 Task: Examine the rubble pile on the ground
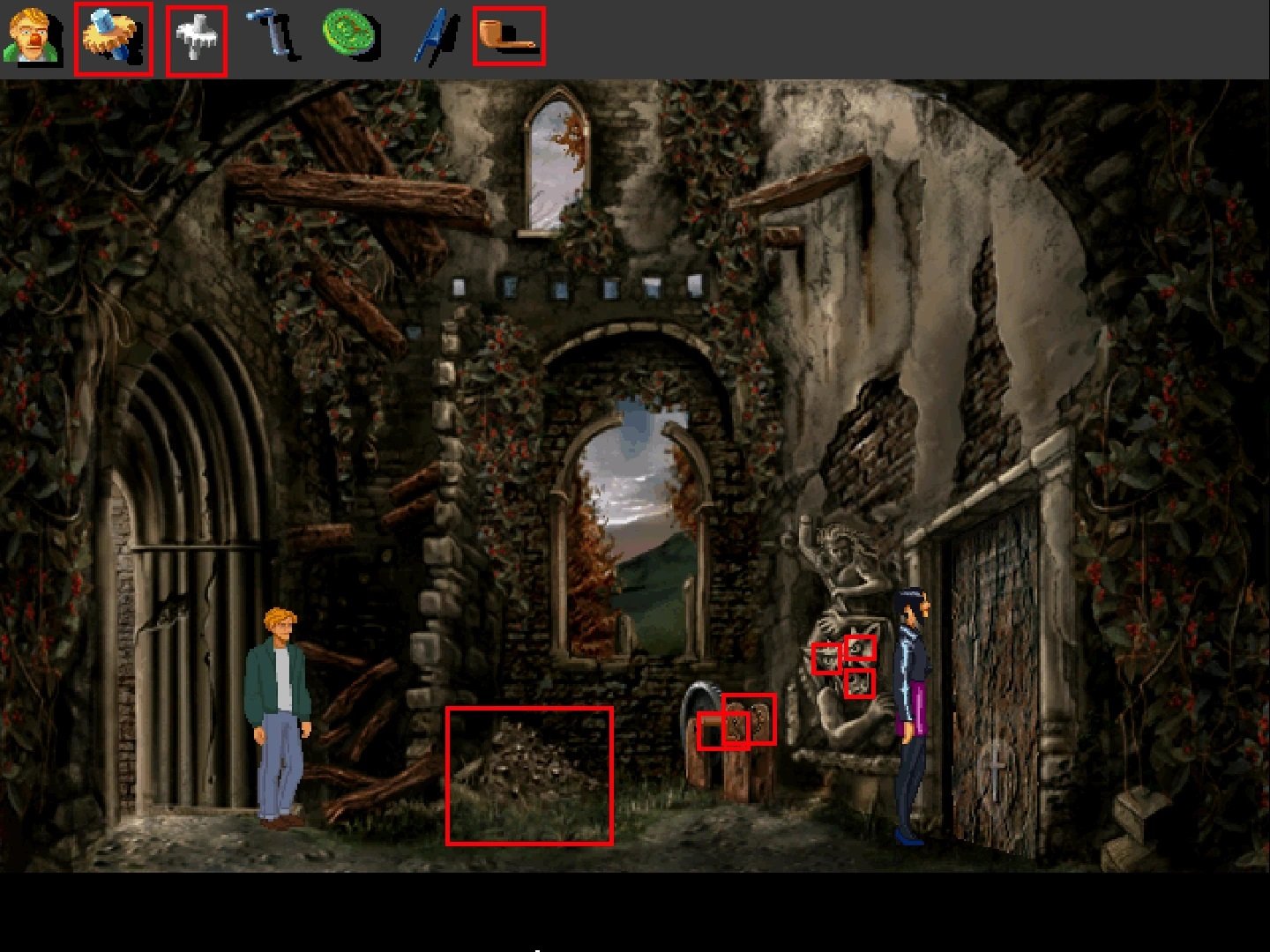(x=528, y=767)
